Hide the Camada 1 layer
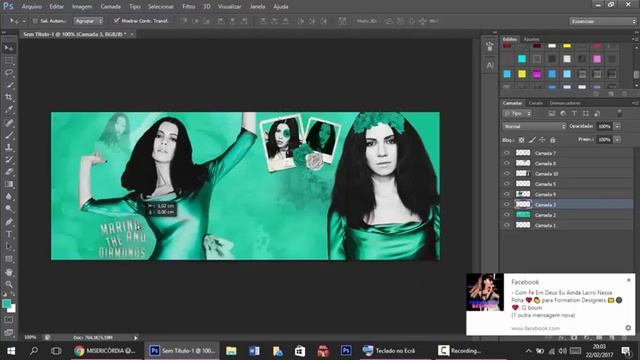The width and height of the screenshot is (640, 360). pos(507,225)
